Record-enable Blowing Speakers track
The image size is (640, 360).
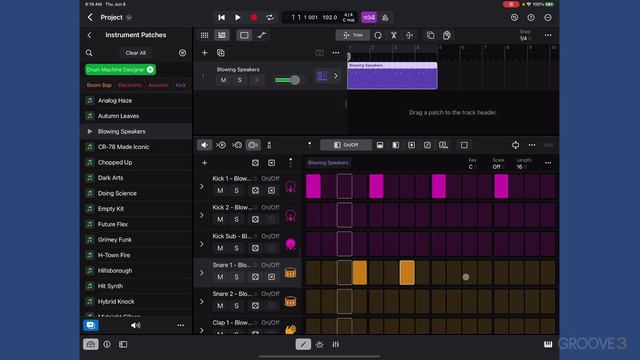click(x=257, y=80)
